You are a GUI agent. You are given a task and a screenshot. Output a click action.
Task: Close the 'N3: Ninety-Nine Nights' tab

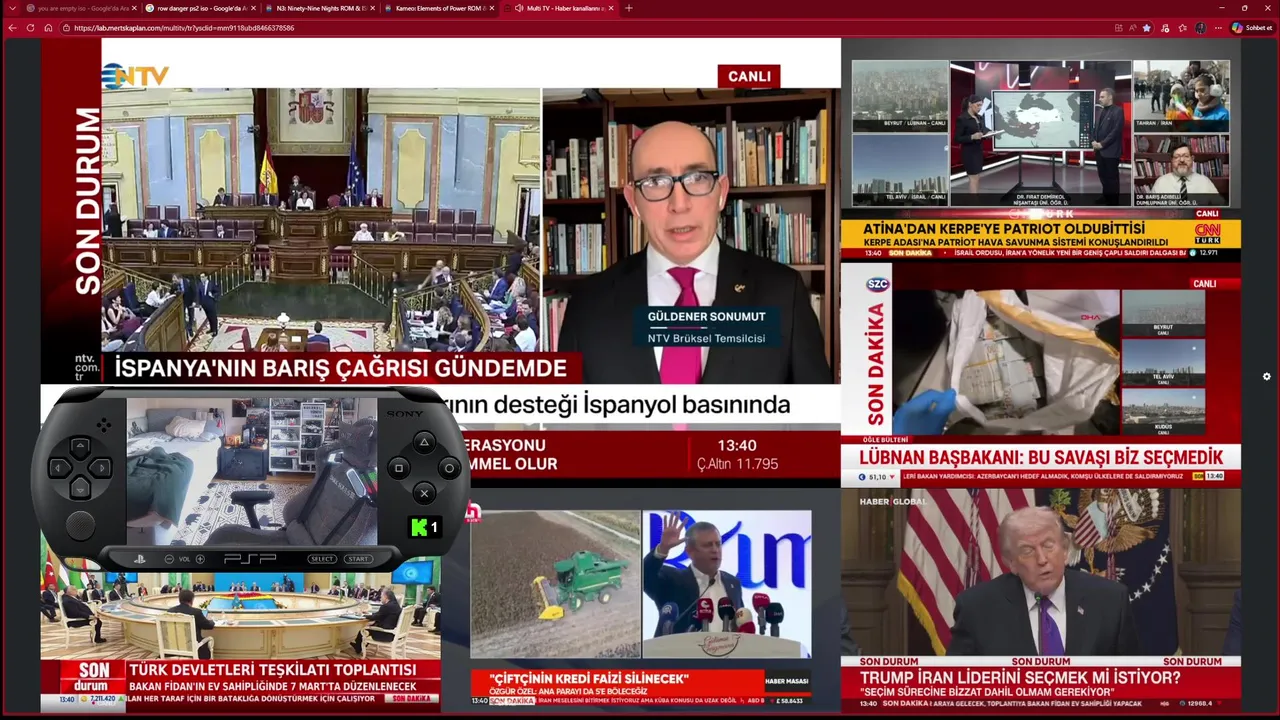[372, 8]
